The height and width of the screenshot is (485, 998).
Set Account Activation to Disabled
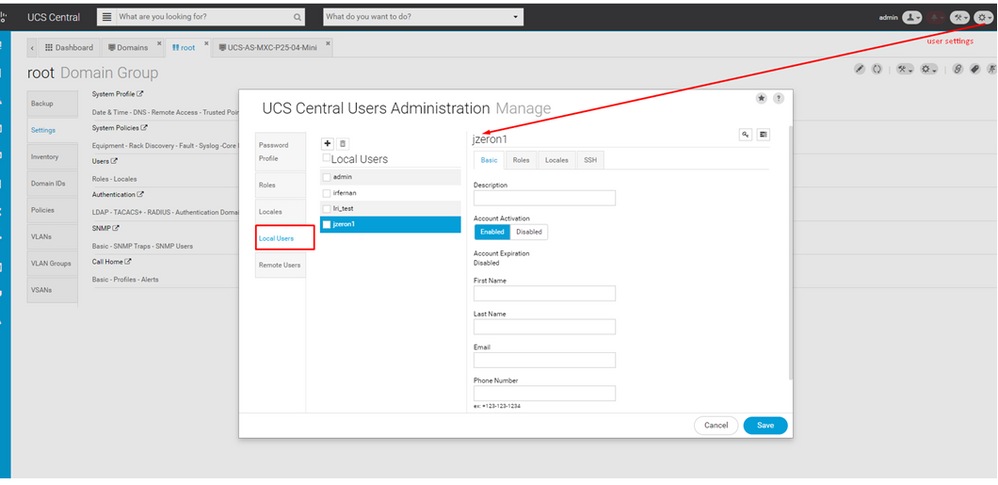pyautogui.click(x=529, y=232)
